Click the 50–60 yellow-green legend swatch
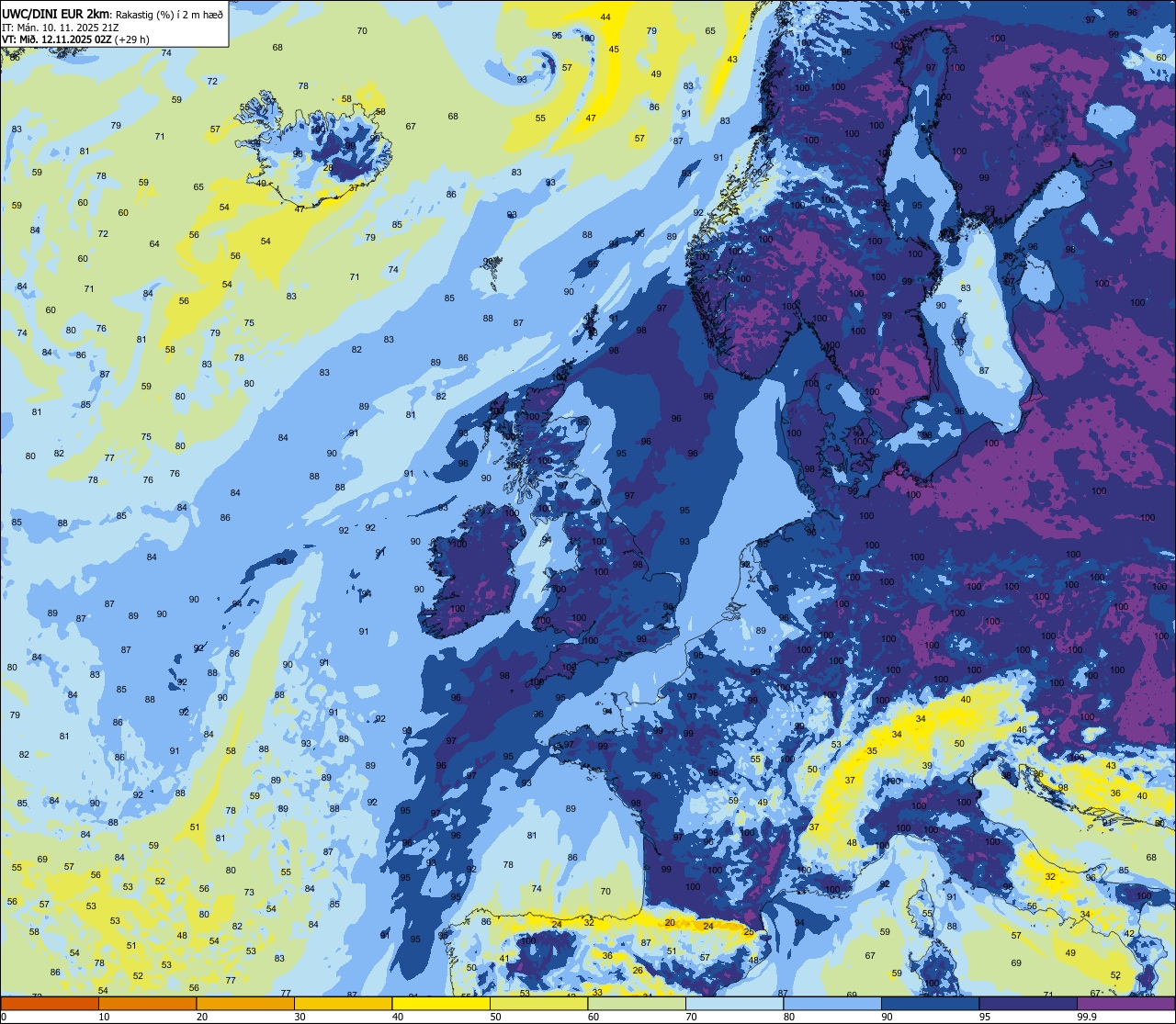Image resolution: width=1176 pixels, height=1024 pixels. click(x=538, y=1003)
